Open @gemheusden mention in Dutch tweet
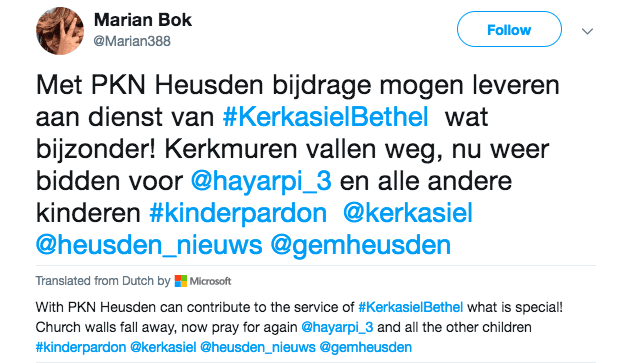 coord(361,245)
